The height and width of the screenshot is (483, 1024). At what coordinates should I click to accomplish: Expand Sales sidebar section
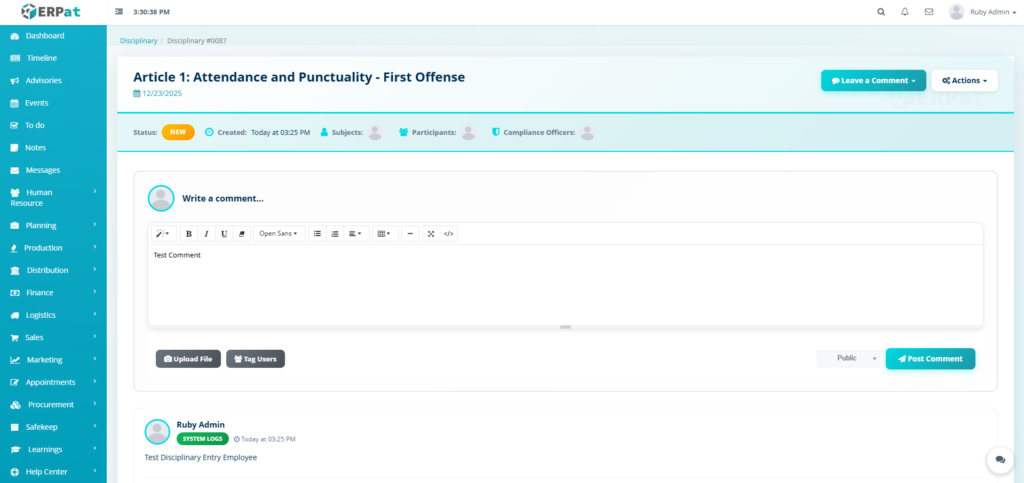[53, 337]
